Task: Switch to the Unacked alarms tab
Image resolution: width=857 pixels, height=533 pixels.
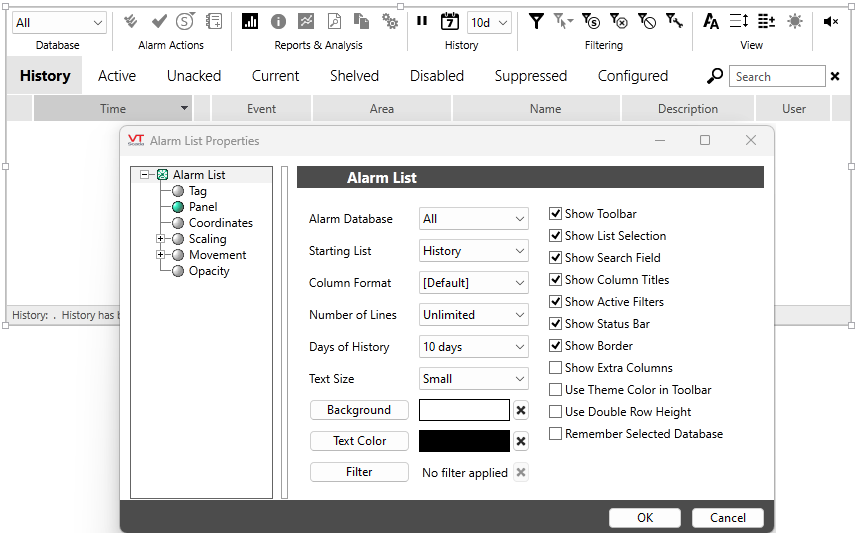Action: [194, 76]
